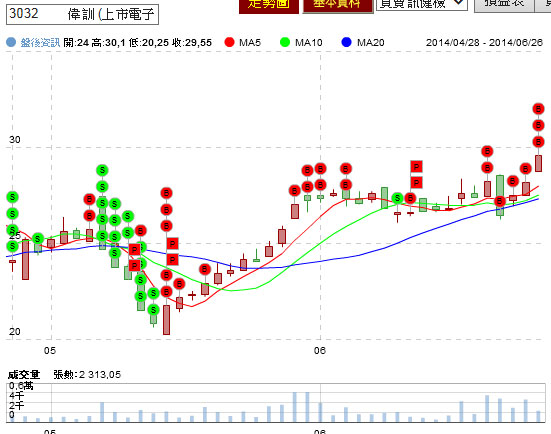The width and height of the screenshot is (551, 434).
Task: Click the 損益表 button
Action: [504, 6]
